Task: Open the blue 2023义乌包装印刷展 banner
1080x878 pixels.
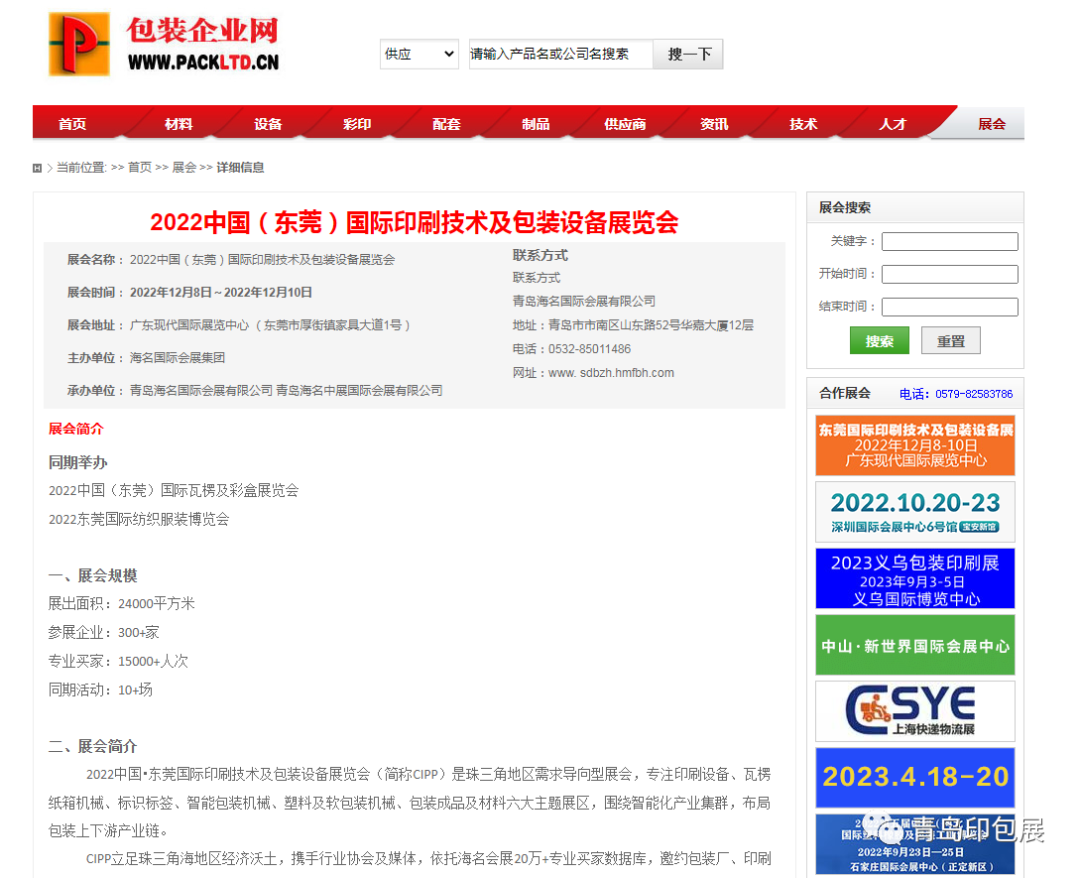Action: tap(915, 578)
